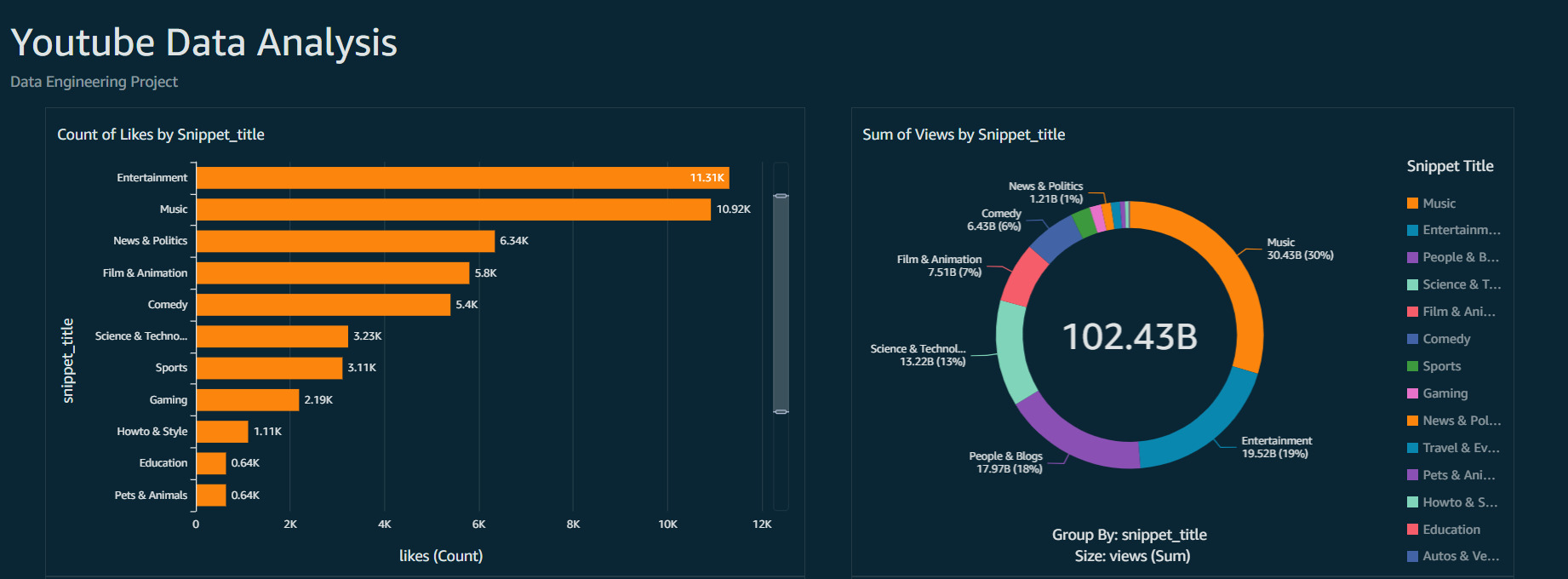Select Comedy in Snippet Title legend

click(1446, 340)
